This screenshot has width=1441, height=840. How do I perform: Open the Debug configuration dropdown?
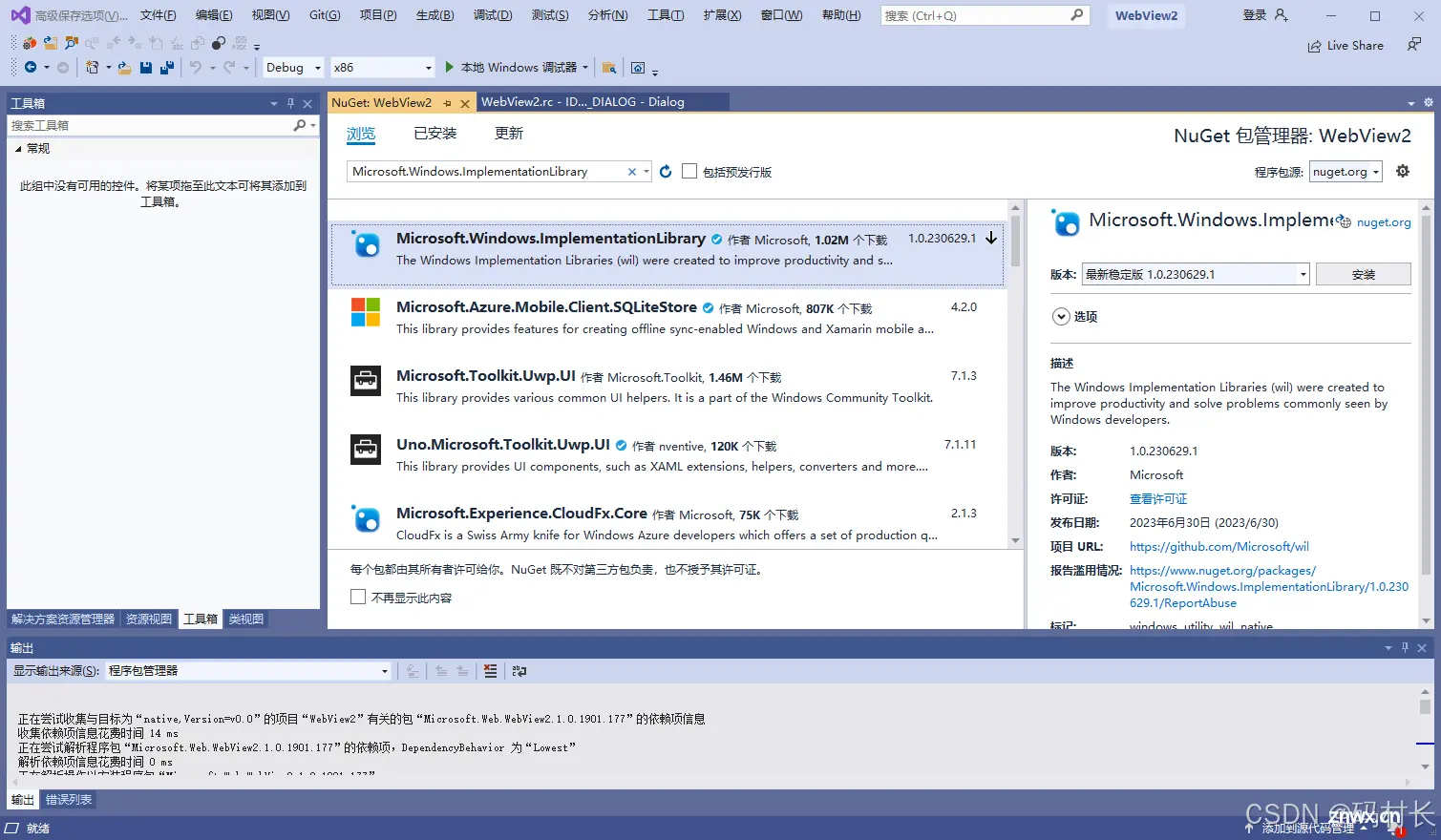(293, 67)
